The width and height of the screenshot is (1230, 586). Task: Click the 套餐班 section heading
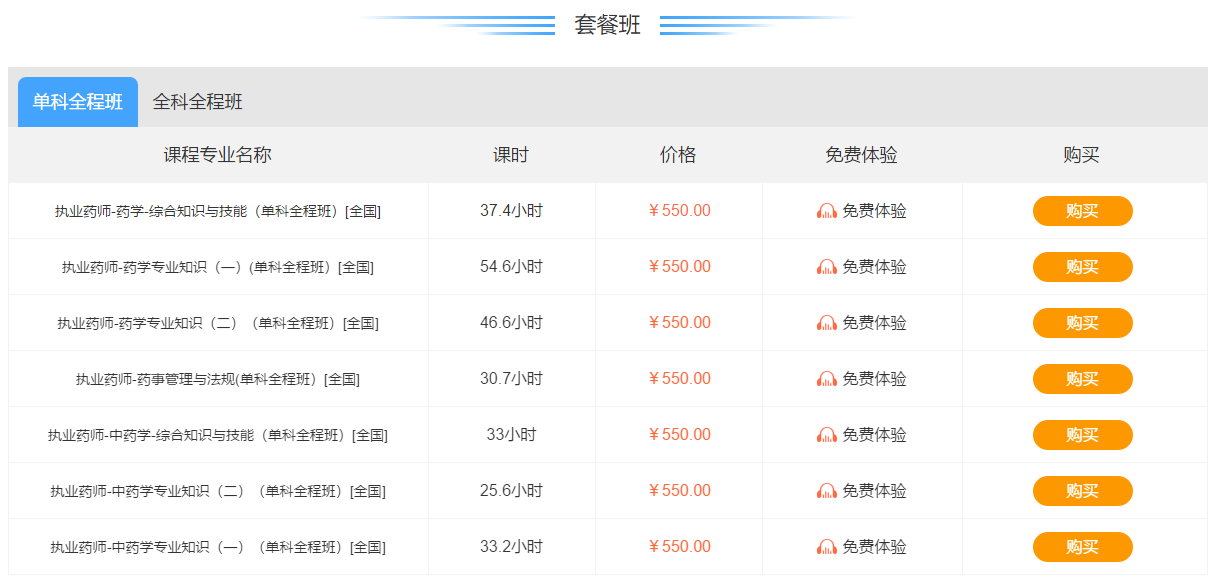point(607,25)
